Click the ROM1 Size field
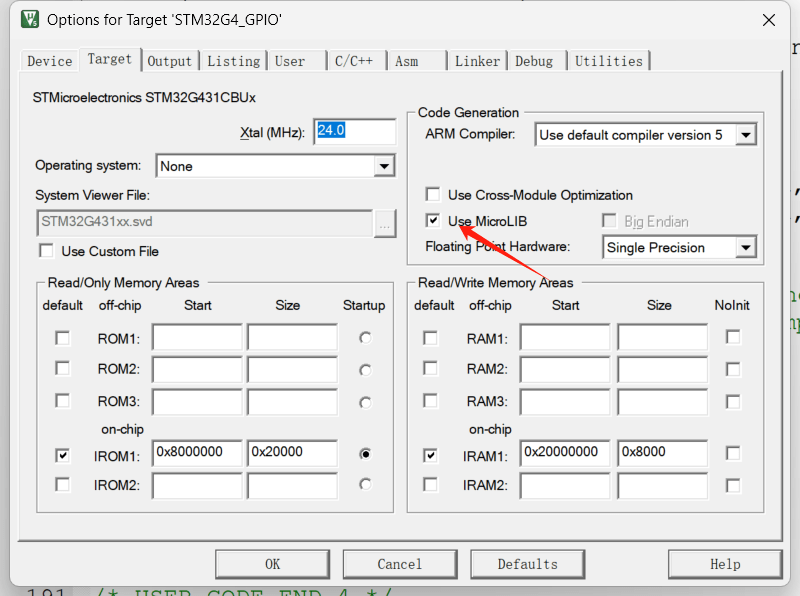This screenshot has height=596, width=800. [x=292, y=337]
